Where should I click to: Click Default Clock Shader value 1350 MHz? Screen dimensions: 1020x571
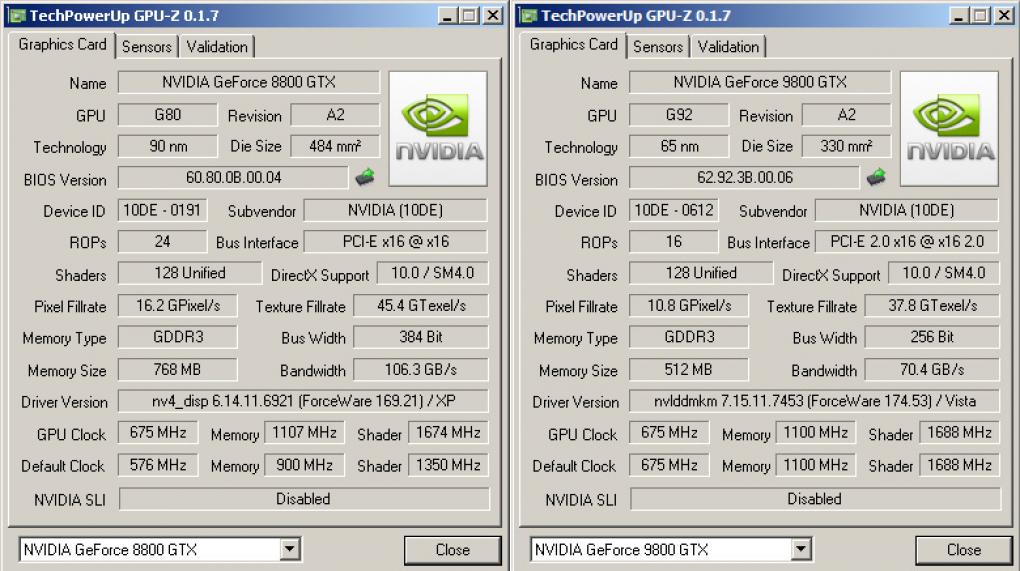click(448, 465)
